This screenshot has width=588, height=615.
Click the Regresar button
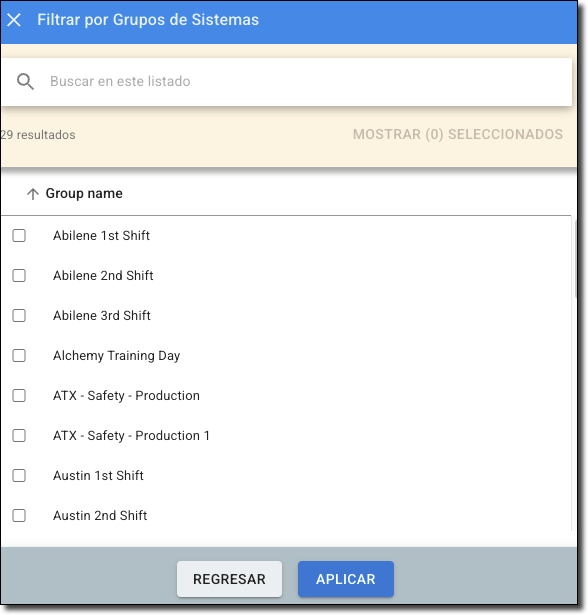pyautogui.click(x=229, y=579)
